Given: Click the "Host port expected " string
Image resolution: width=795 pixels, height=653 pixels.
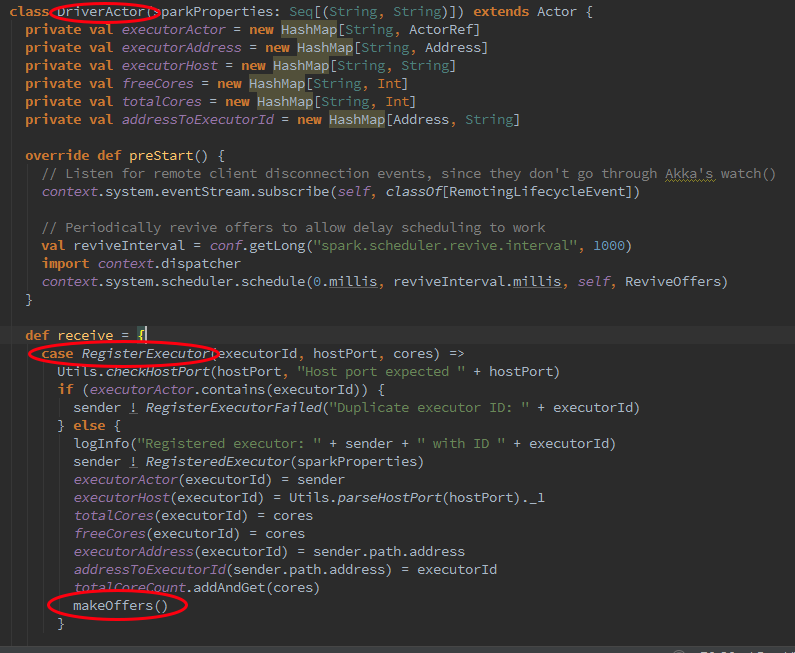Looking at the screenshot, I should click(x=381, y=372).
